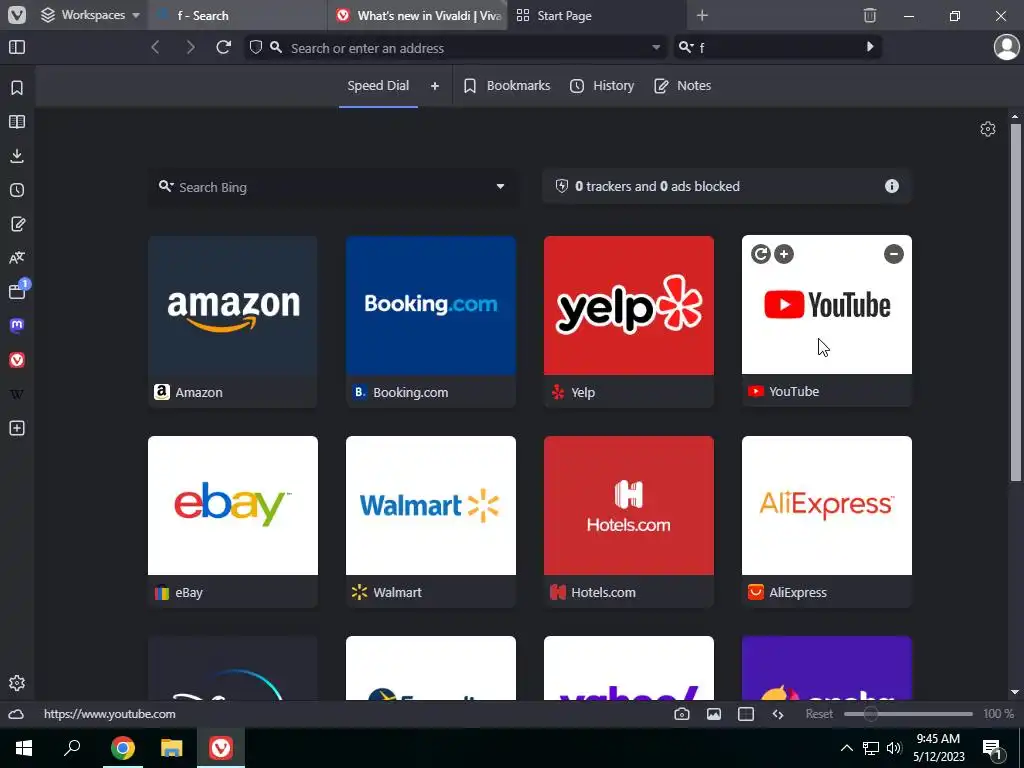
Task: Open the Notes panel icon in sidebar
Action: [x=17, y=224]
